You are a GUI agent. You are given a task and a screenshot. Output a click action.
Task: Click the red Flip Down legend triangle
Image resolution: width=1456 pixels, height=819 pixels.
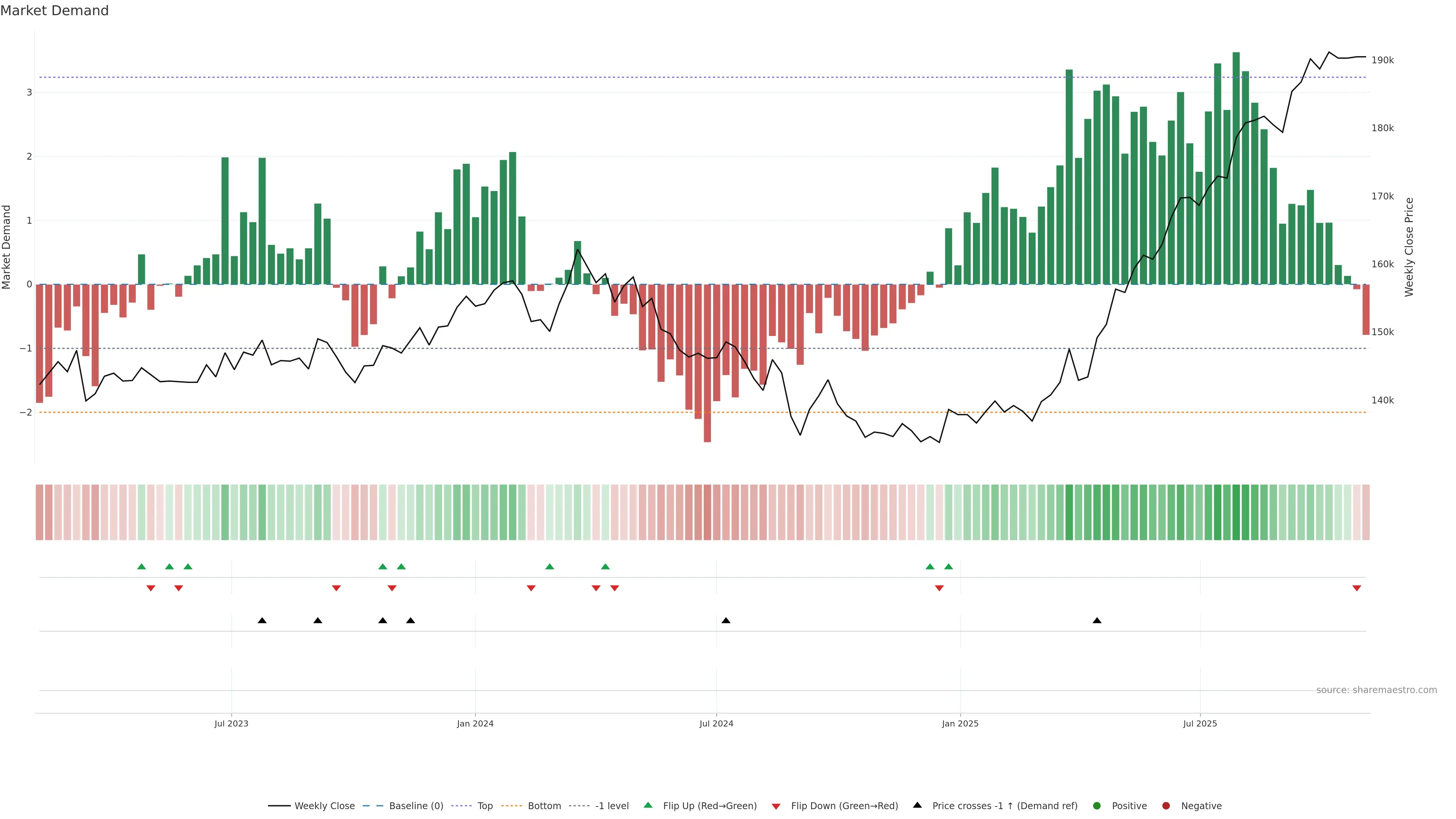[x=776, y=806]
